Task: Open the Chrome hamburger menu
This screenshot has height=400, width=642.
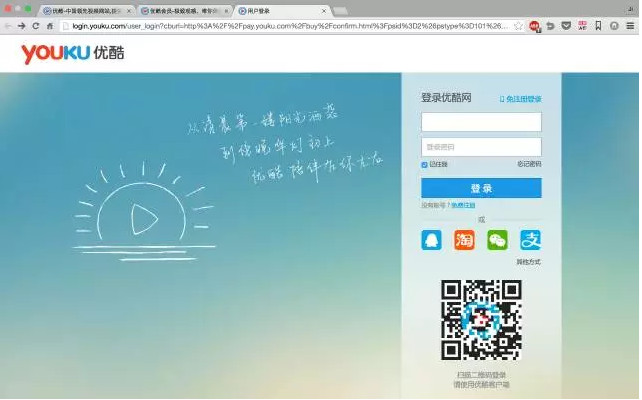Action: pos(630,26)
